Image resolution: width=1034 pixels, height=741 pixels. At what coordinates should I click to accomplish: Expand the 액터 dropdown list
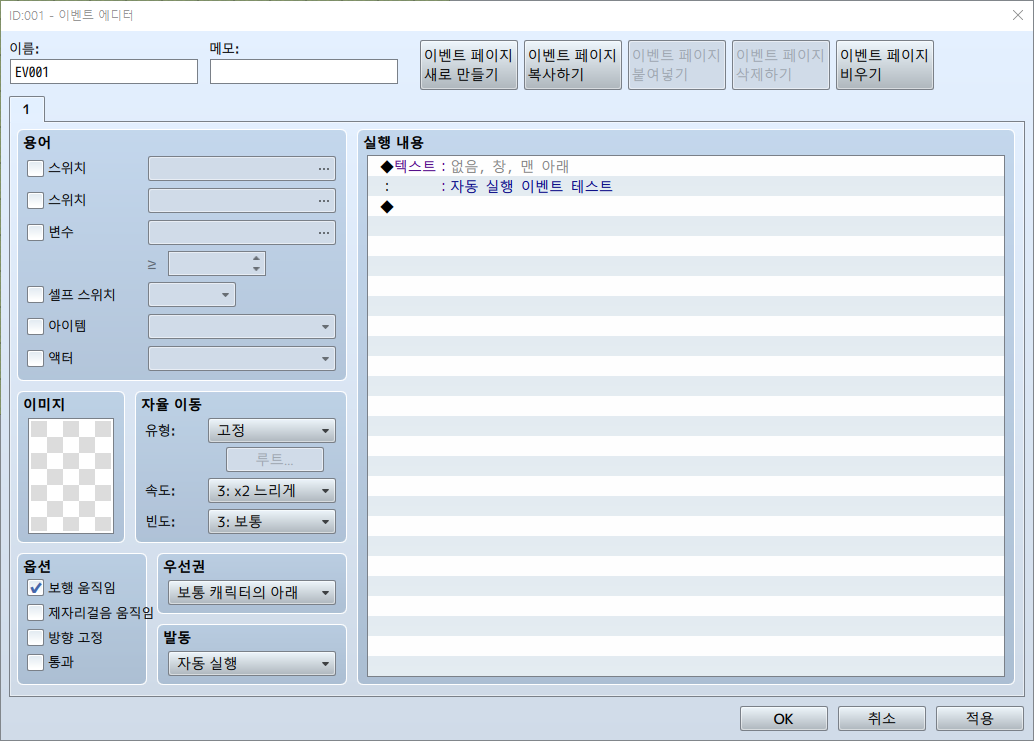(x=242, y=359)
